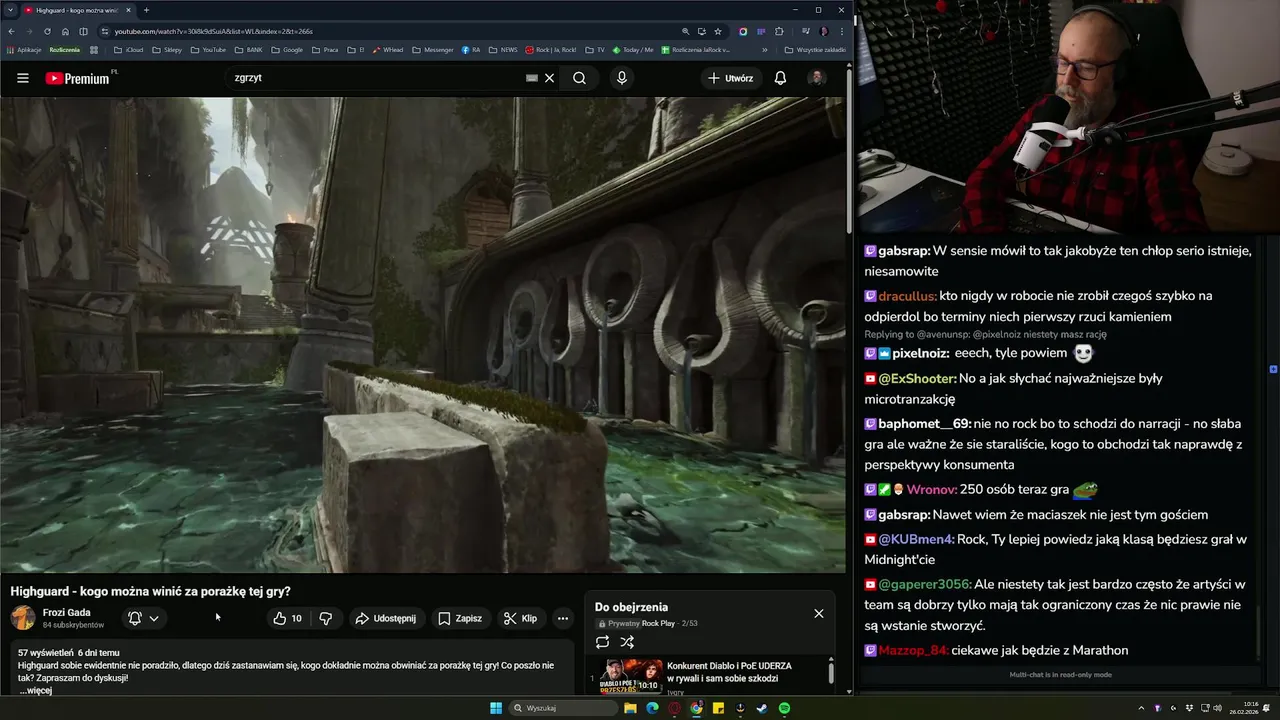Open File Explorer from taskbar
Image resolution: width=1280 pixels, height=720 pixels.
tap(630, 708)
